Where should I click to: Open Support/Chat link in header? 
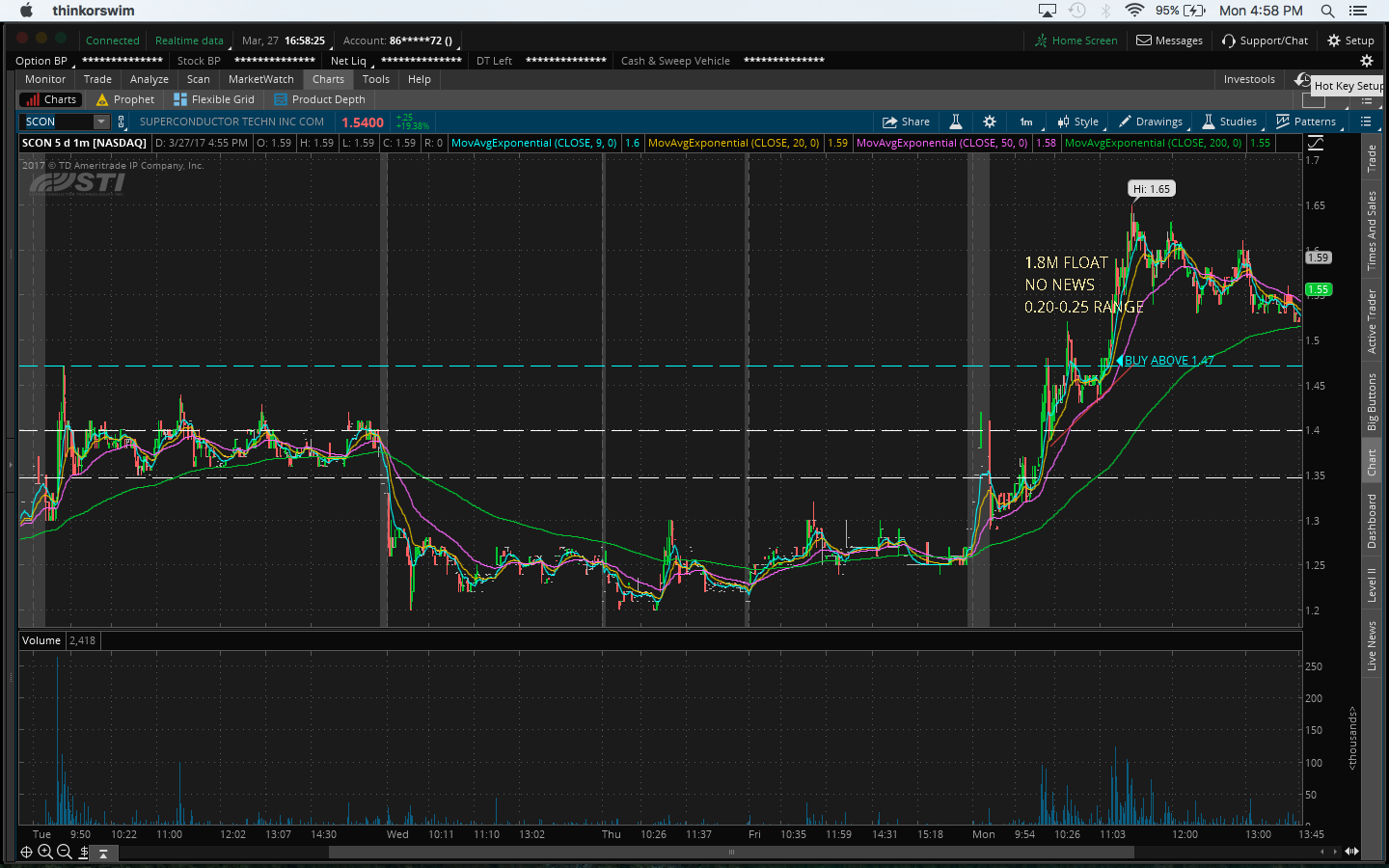(1265, 41)
